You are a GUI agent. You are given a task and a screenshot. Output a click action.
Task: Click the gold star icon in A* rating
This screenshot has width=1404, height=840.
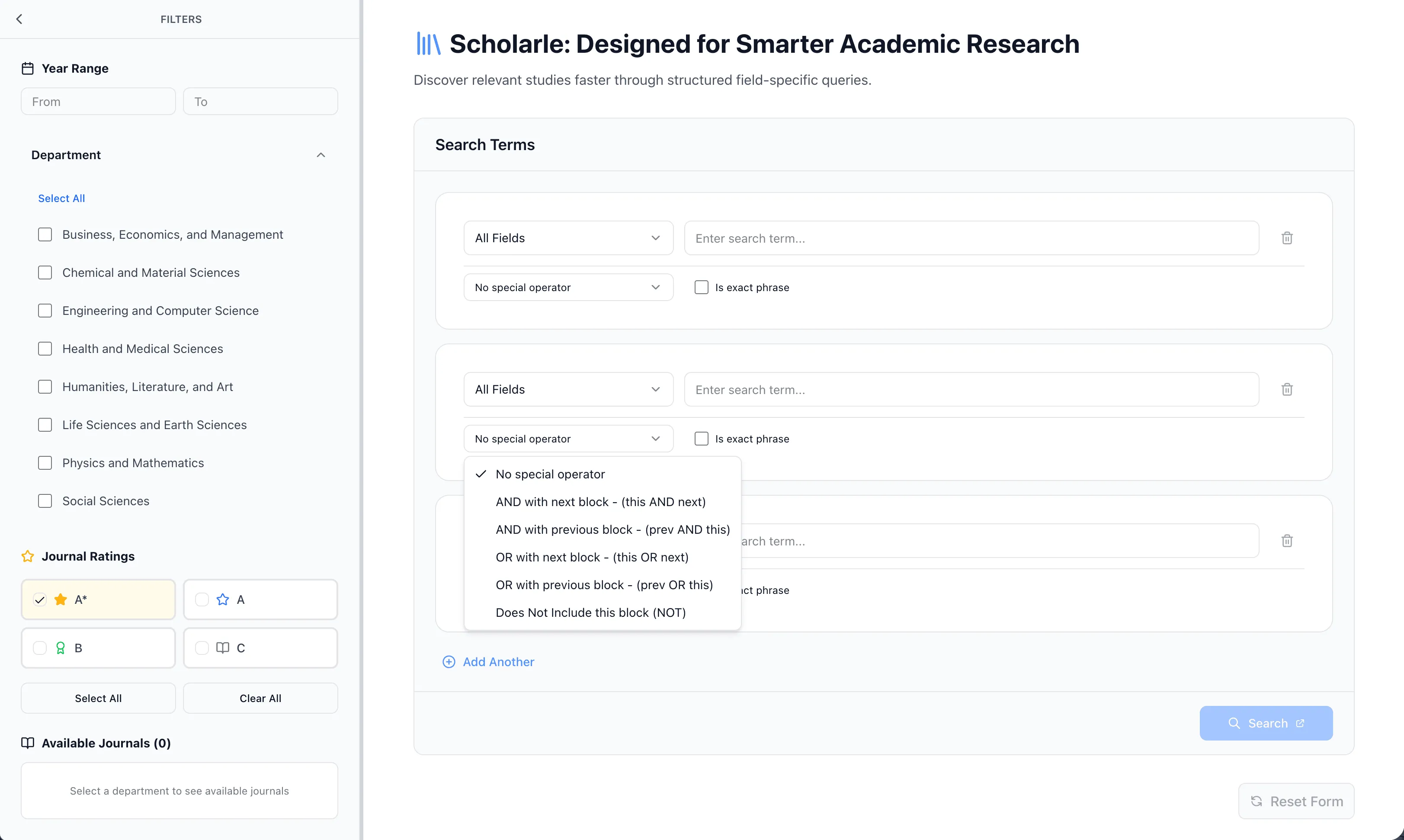[61, 600]
